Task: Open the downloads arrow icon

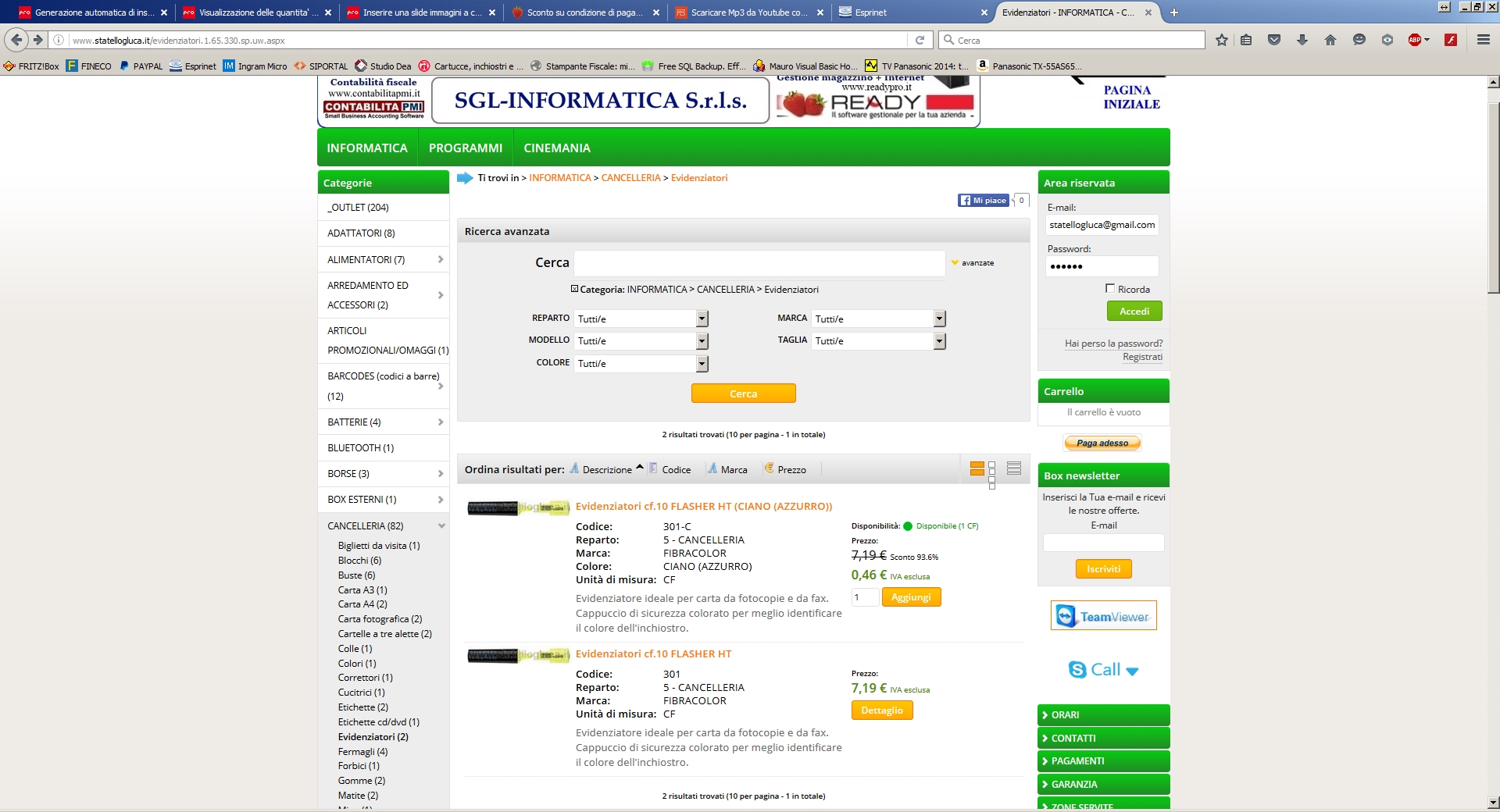Action: (1302, 40)
